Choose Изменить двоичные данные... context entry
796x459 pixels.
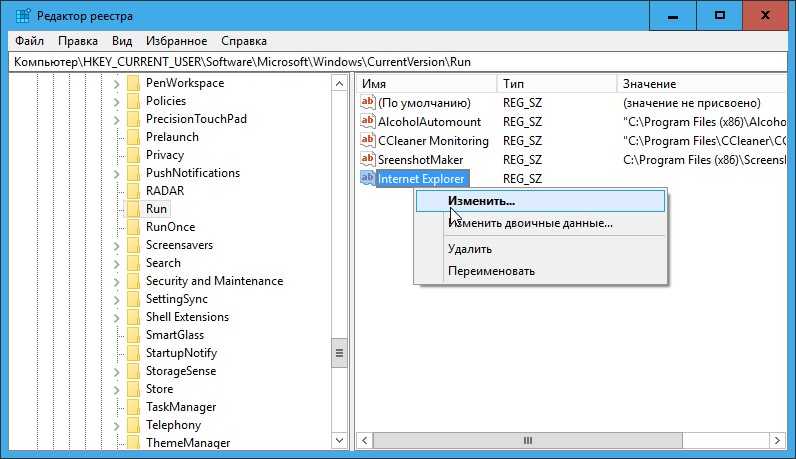(540, 223)
